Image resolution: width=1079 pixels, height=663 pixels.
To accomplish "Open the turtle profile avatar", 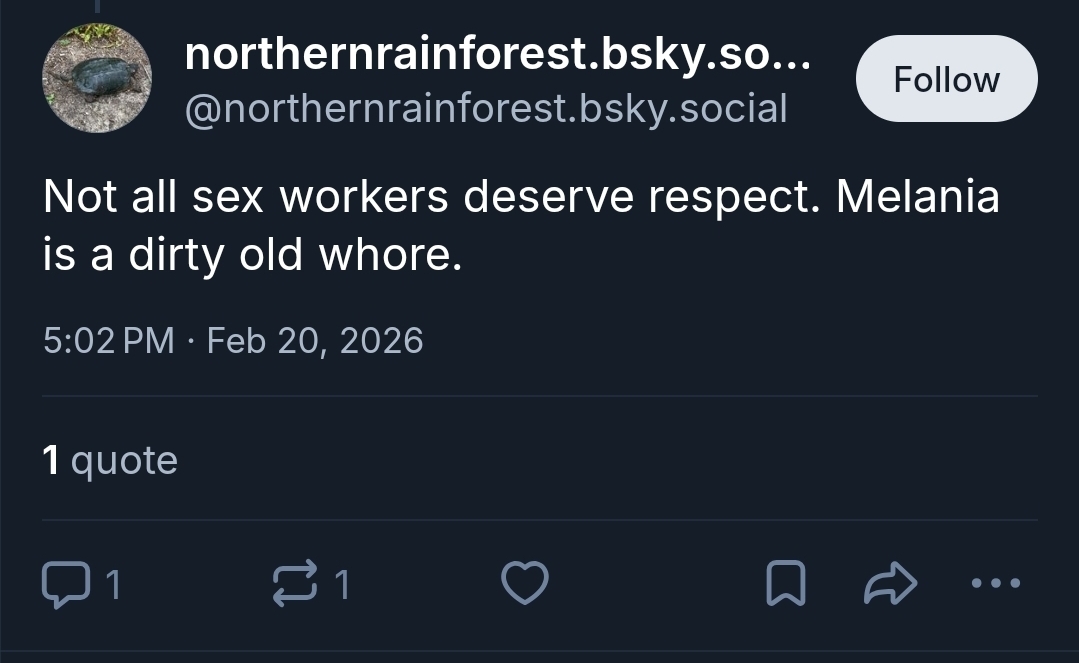I will tap(97, 79).
